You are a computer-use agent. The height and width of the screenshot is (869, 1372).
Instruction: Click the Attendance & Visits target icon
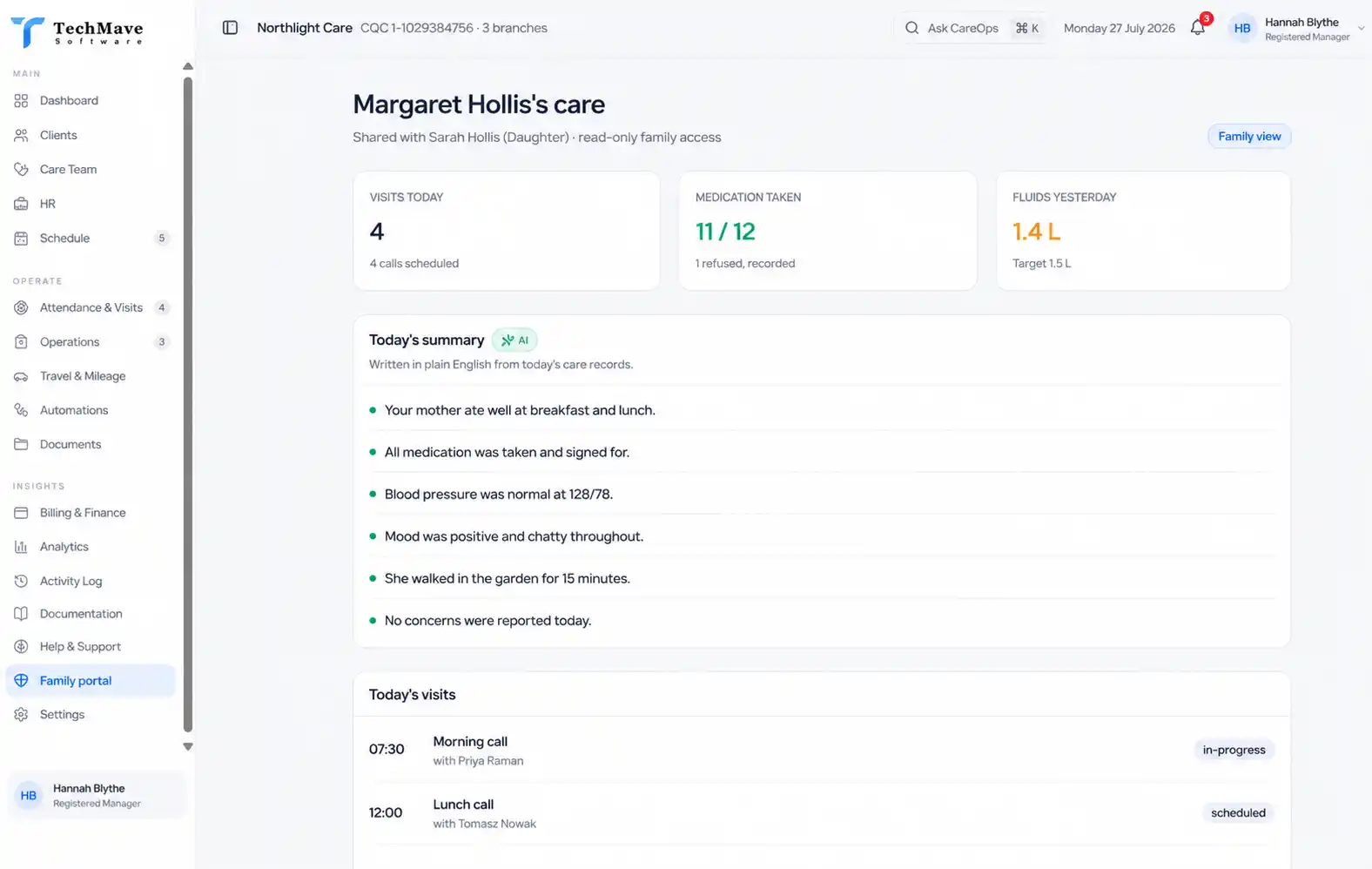21,307
